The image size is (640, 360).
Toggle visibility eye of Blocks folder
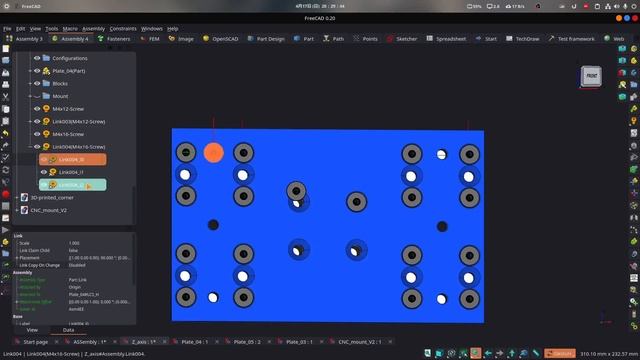[x=37, y=83]
